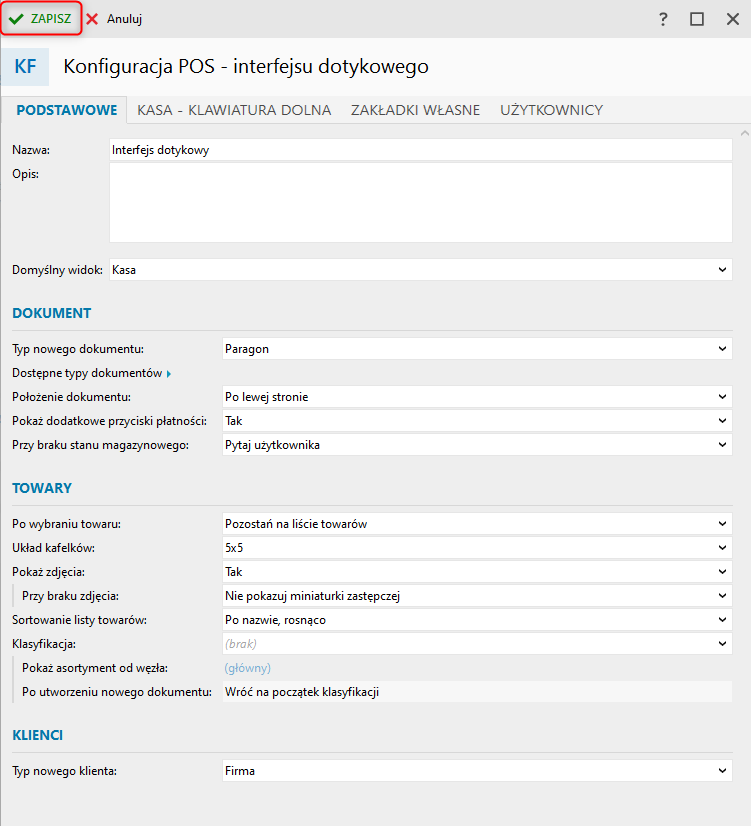Switch to KASA - KLAWIATURA DOLNA tab
The image size is (751, 826).
[234, 110]
